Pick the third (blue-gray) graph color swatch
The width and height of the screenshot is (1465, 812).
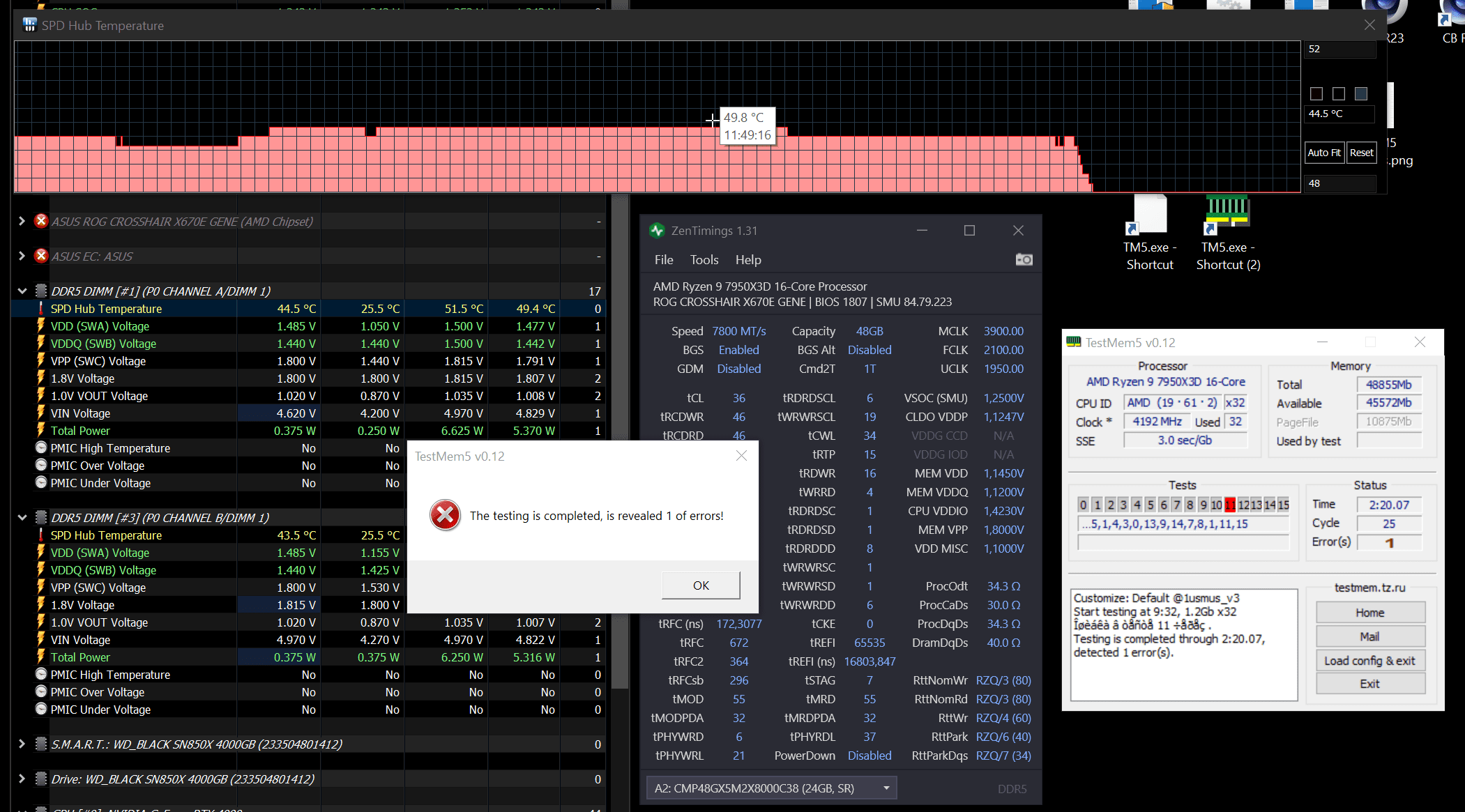coord(1361,93)
